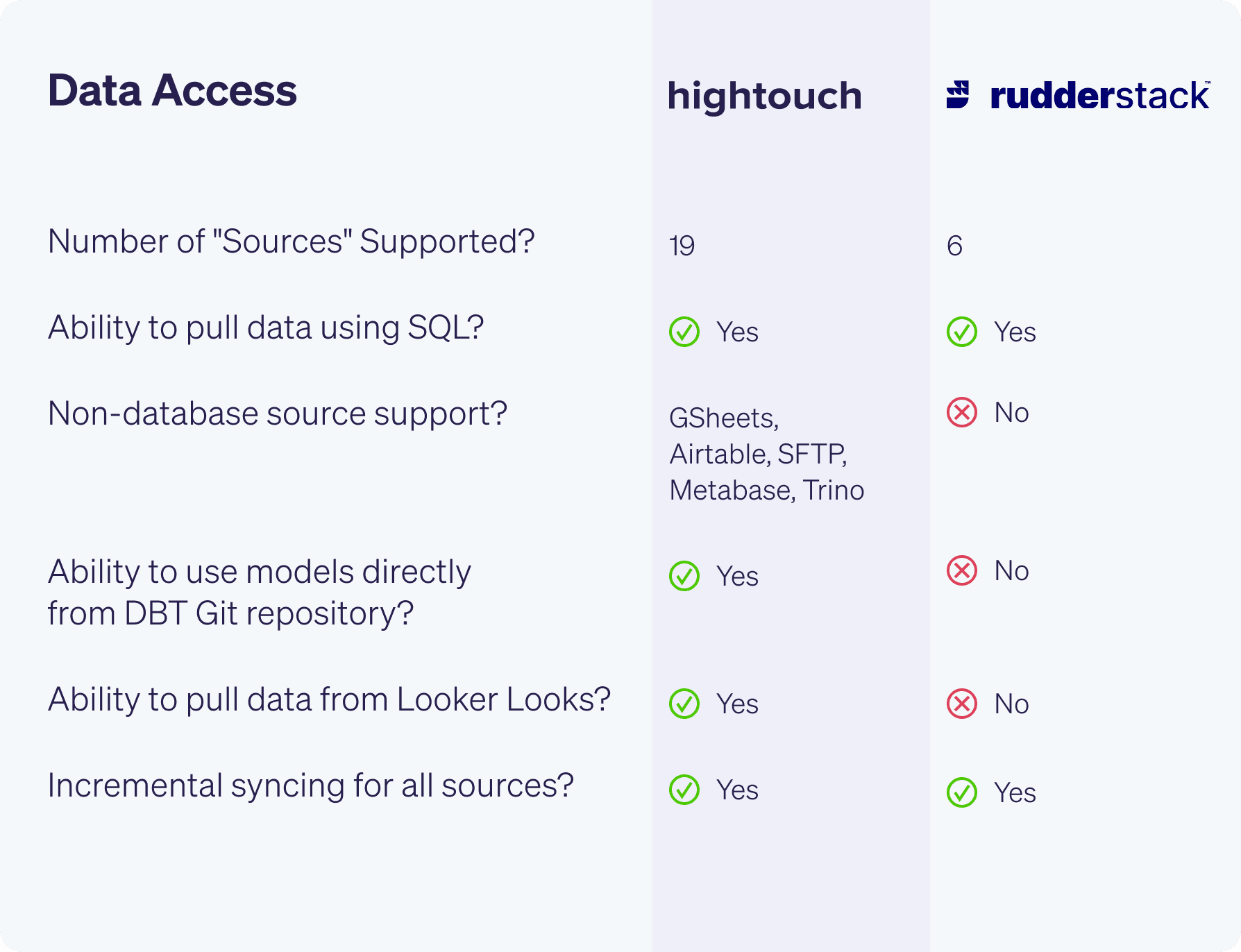
Task: Select the hightouch column header
Action: click(765, 96)
